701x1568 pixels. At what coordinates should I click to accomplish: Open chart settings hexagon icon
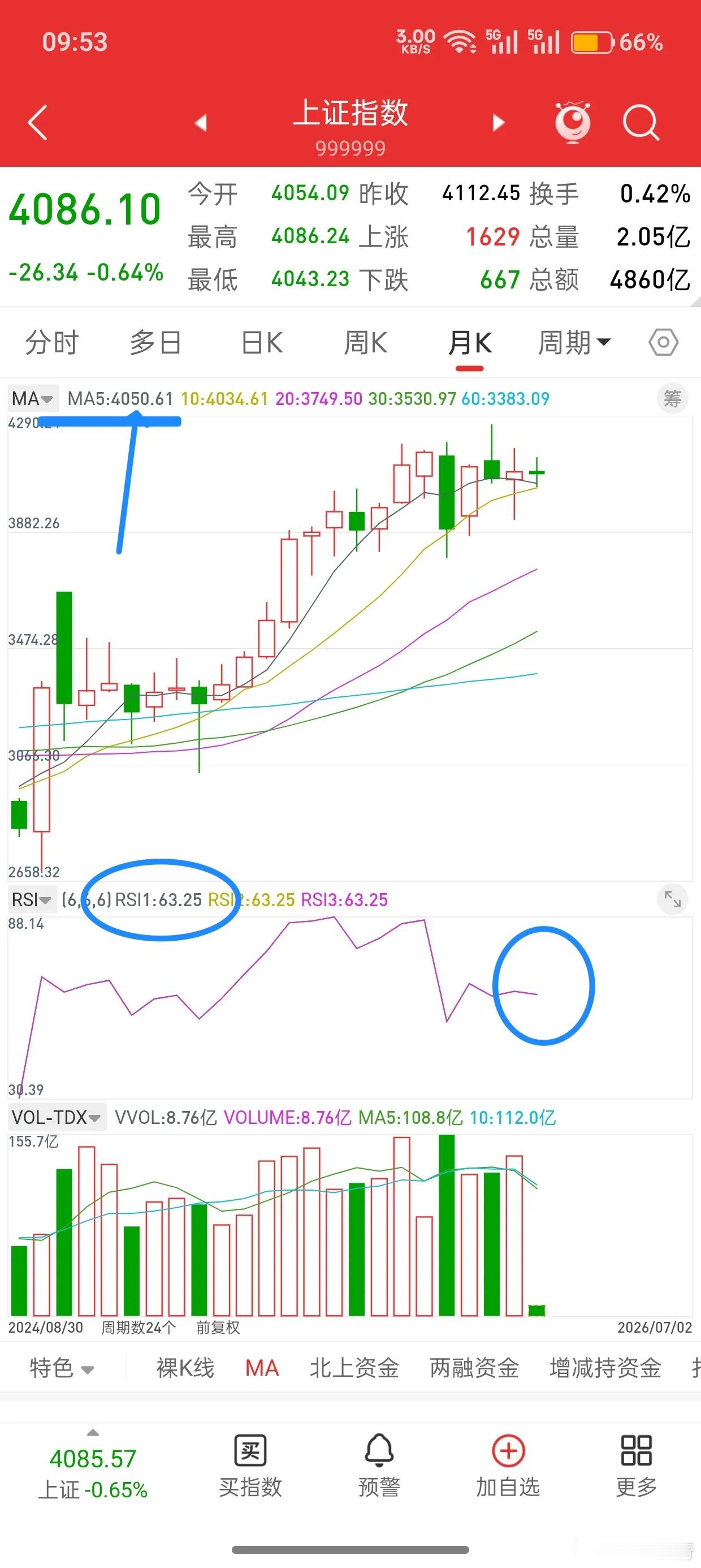coord(663,342)
